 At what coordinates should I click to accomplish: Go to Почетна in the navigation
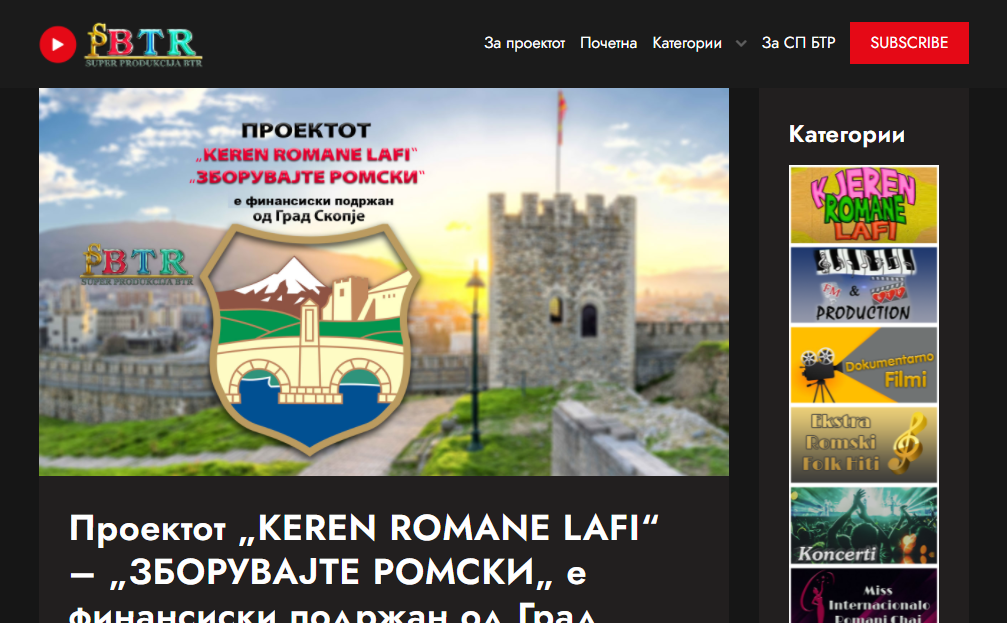pos(608,43)
